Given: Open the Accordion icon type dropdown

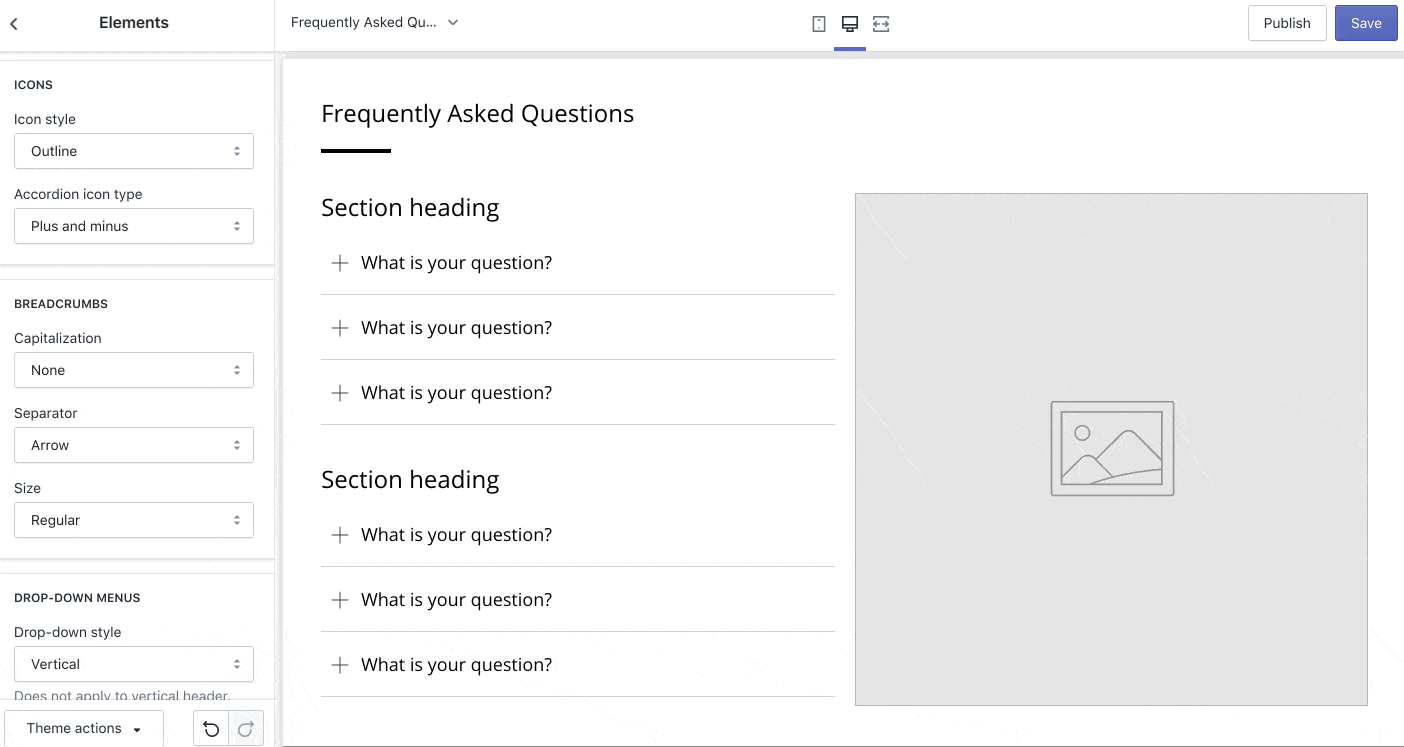Looking at the screenshot, I should click(133, 226).
